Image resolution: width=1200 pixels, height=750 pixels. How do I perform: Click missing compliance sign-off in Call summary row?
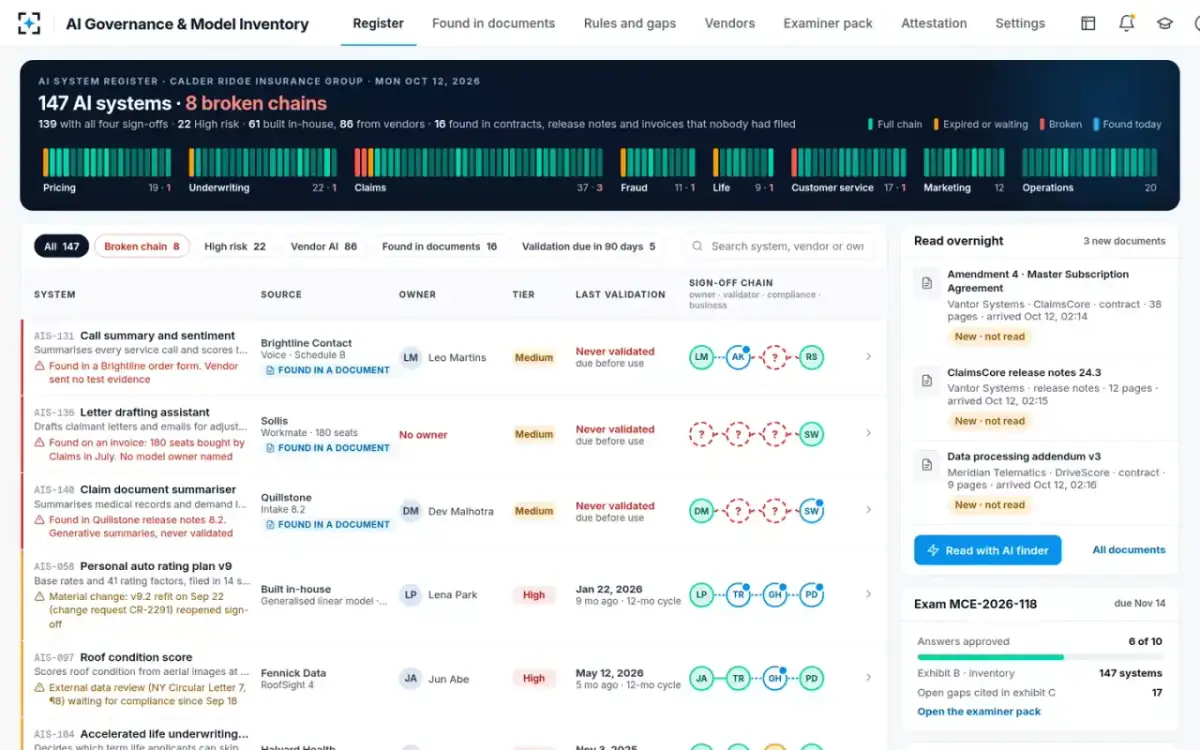[x=774, y=357]
